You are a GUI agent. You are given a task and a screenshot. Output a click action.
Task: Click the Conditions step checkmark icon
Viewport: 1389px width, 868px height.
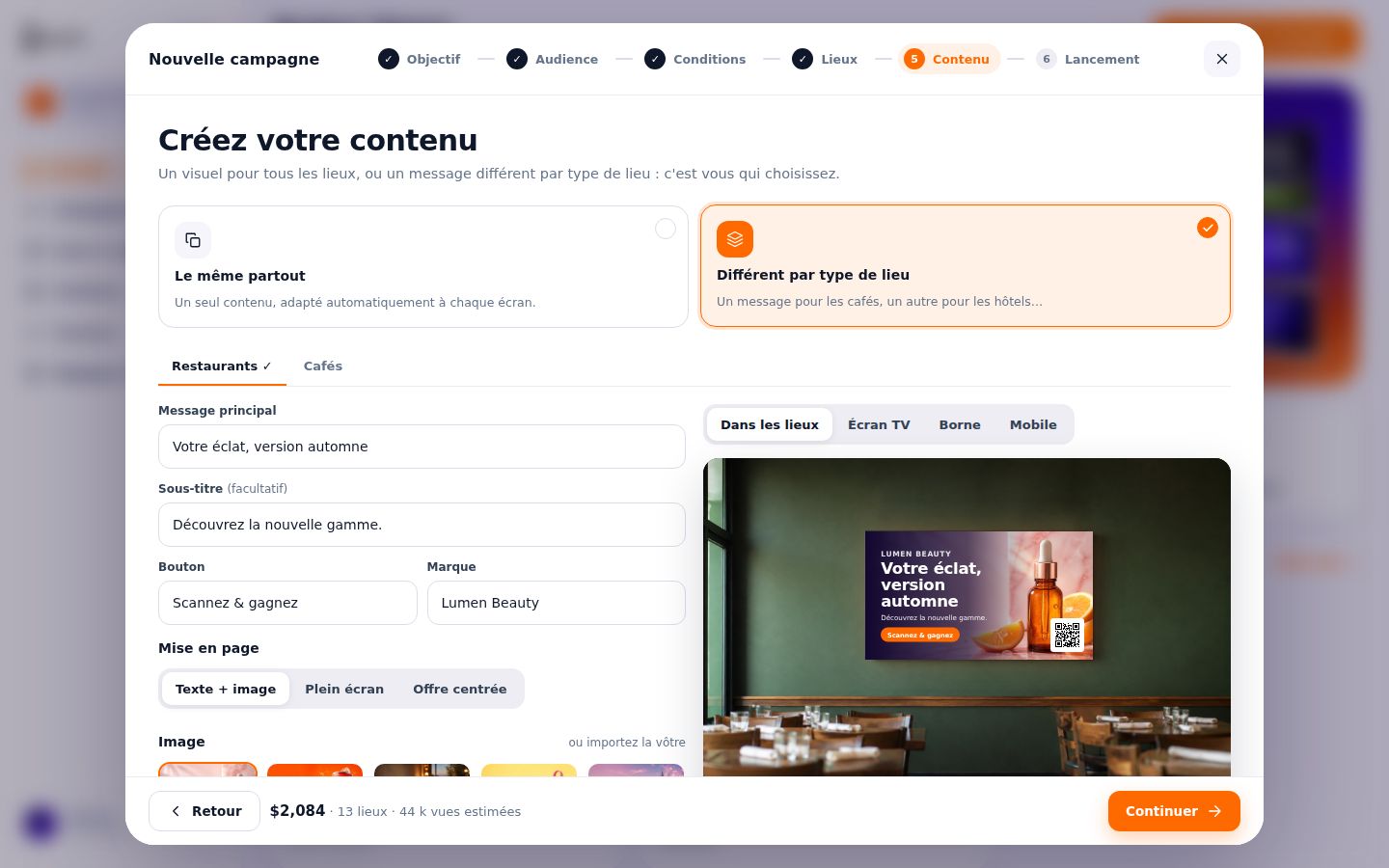click(x=655, y=59)
